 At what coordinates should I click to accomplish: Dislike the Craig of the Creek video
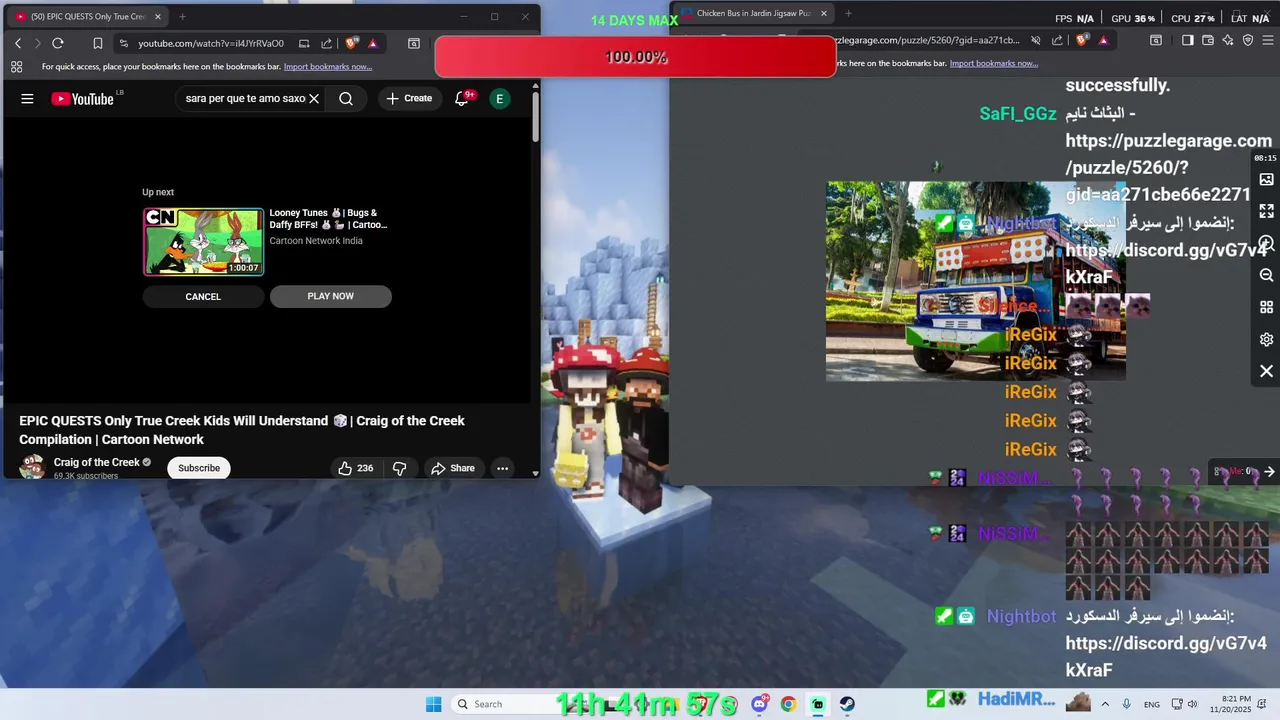(x=399, y=468)
